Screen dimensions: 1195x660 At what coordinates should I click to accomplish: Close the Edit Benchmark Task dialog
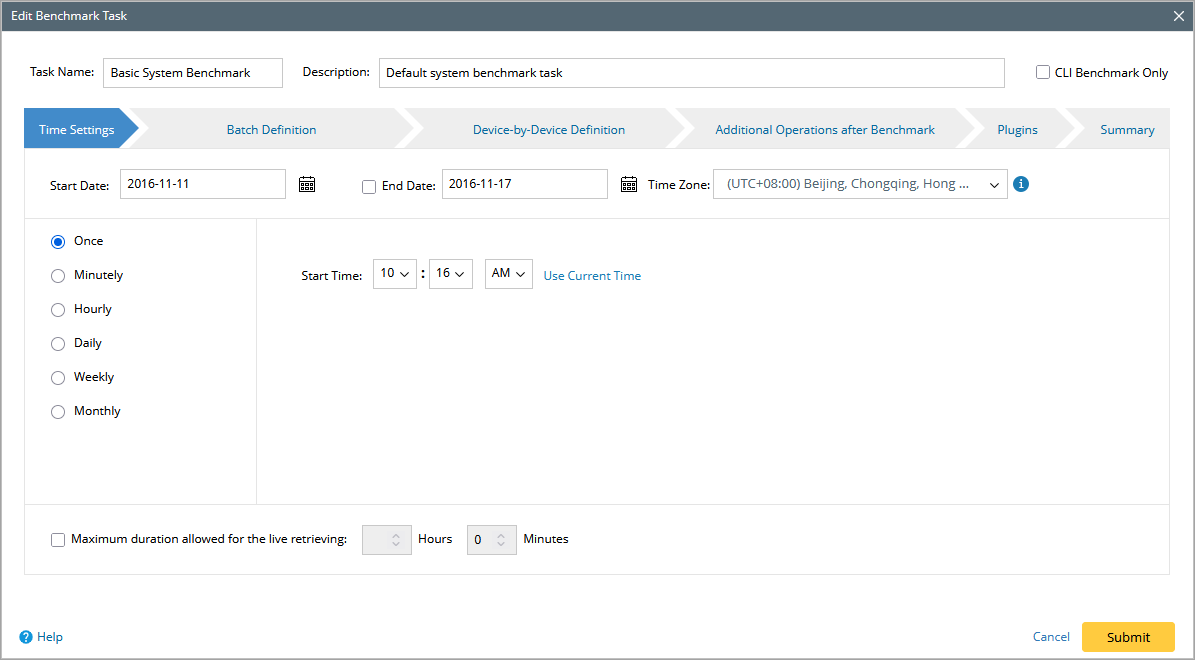pos(1179,16)
